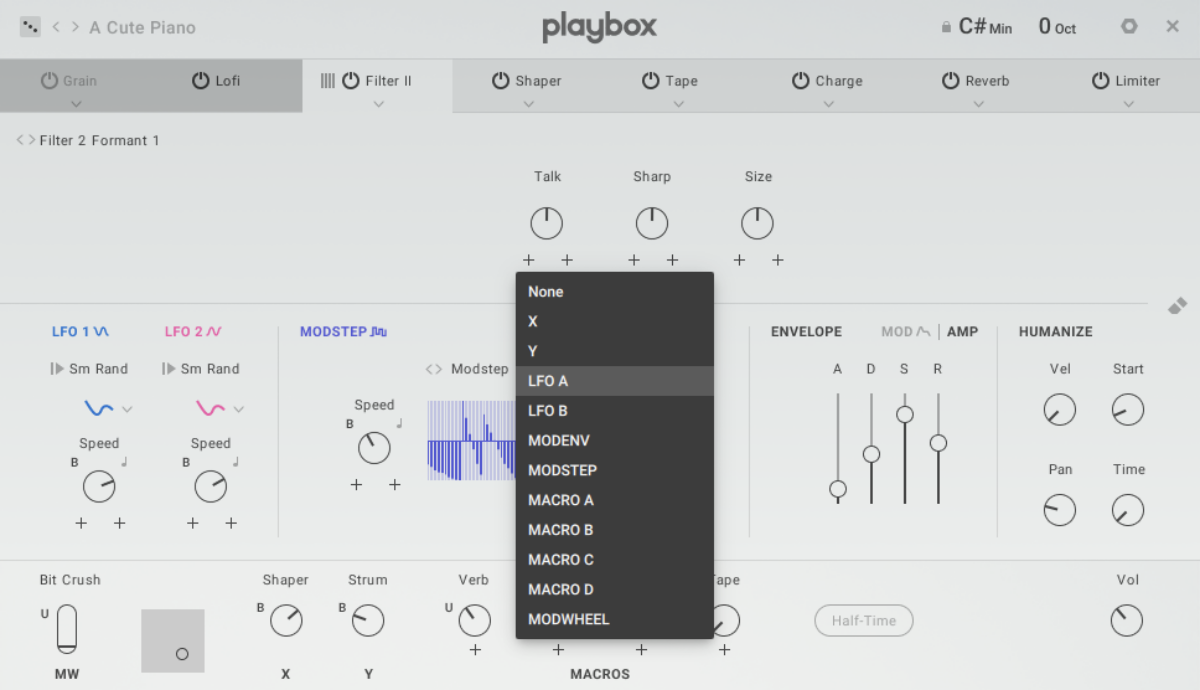Switch envelope to AMP
Viewport: 1200px width, 690px height.
(x=963, y=331)
